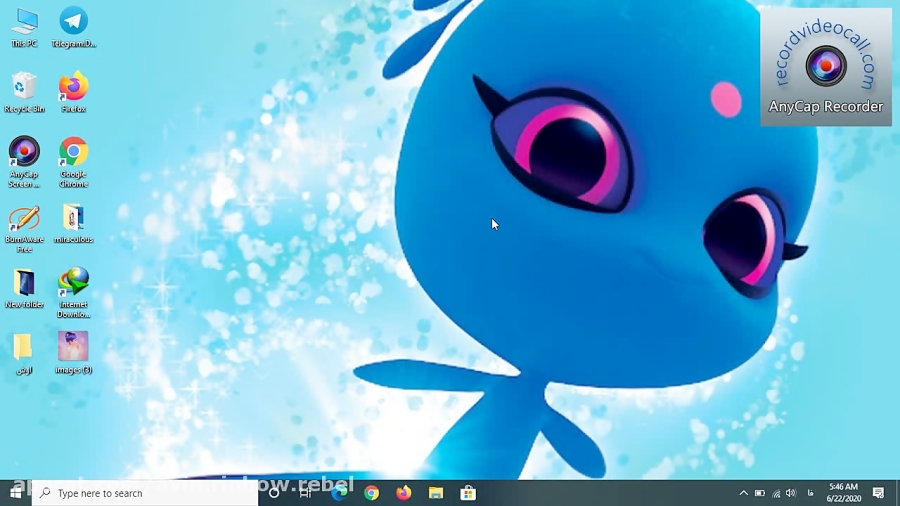The width and height of the screenshot is (900, 506).
Task: Open the clock showing 5:46 AM
Action: pos(843,493)
